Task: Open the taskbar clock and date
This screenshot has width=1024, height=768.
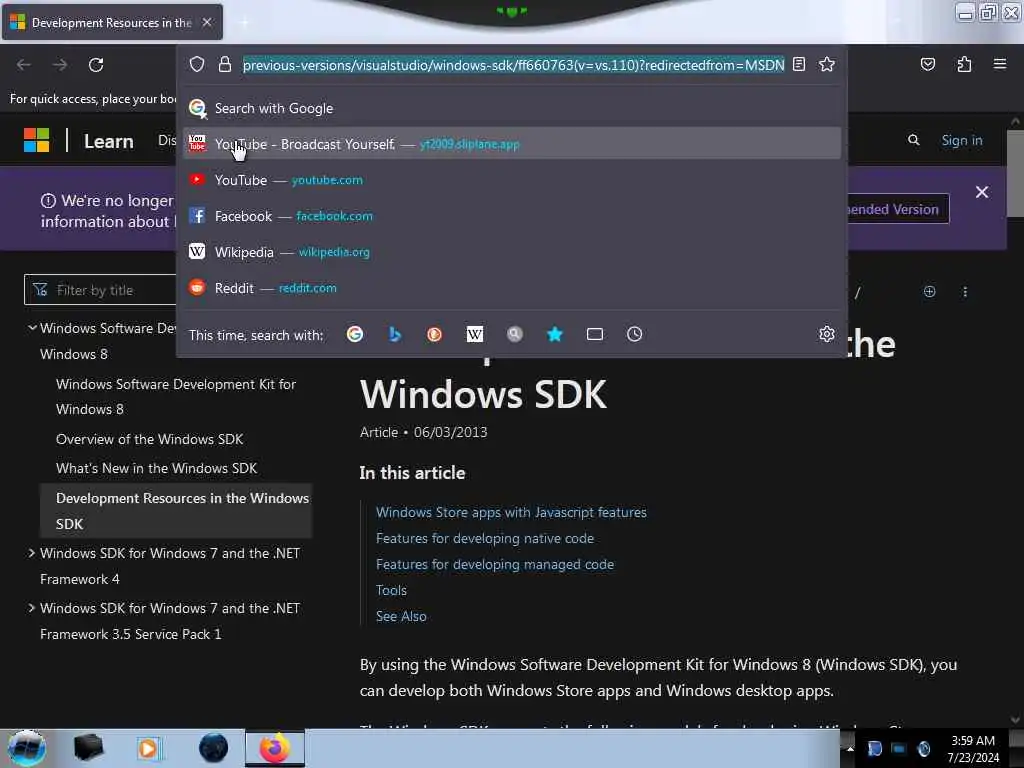Action: [x=973, y=749]
